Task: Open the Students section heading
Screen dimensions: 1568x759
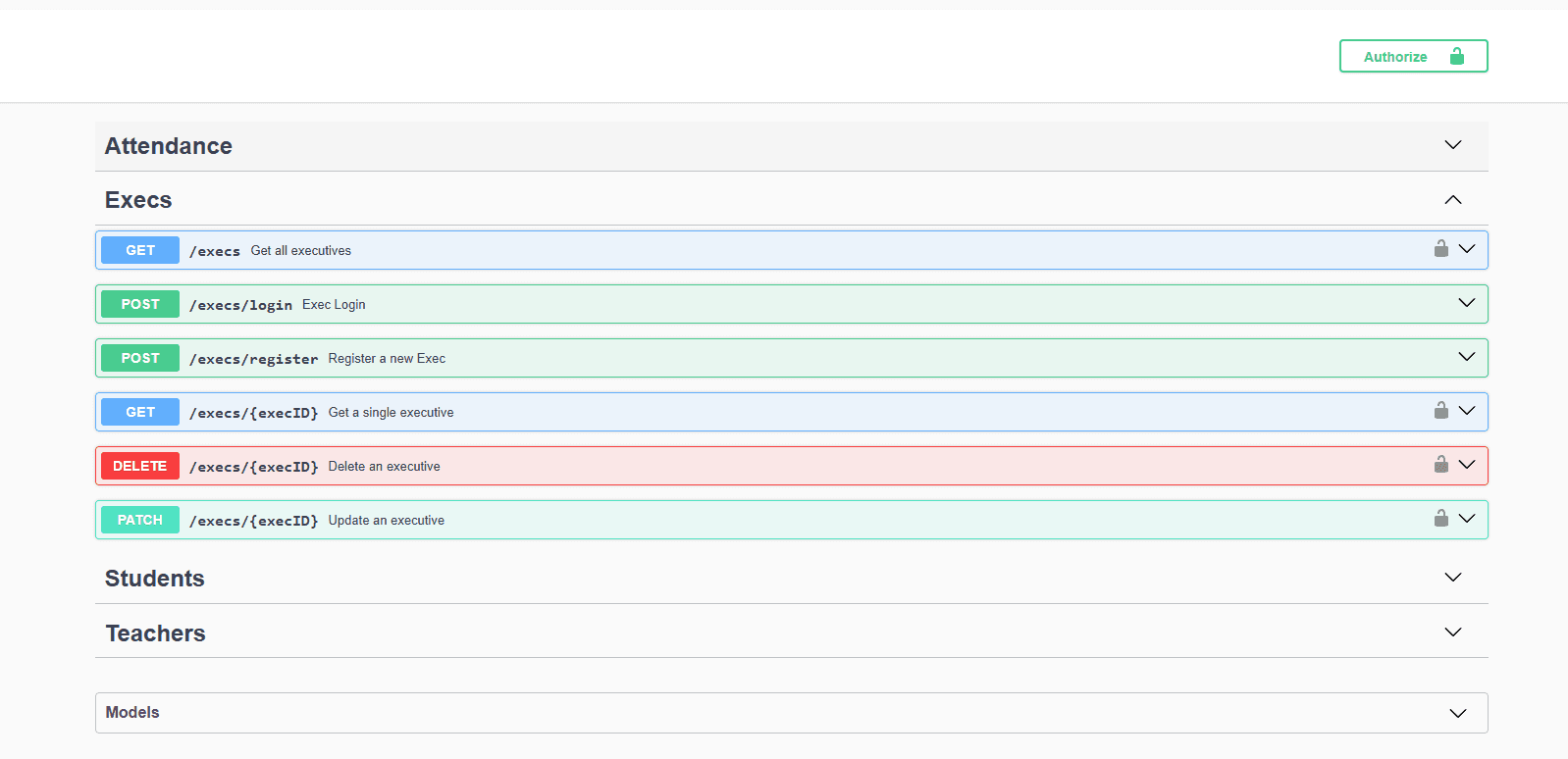Action: (x=155, y=579)
